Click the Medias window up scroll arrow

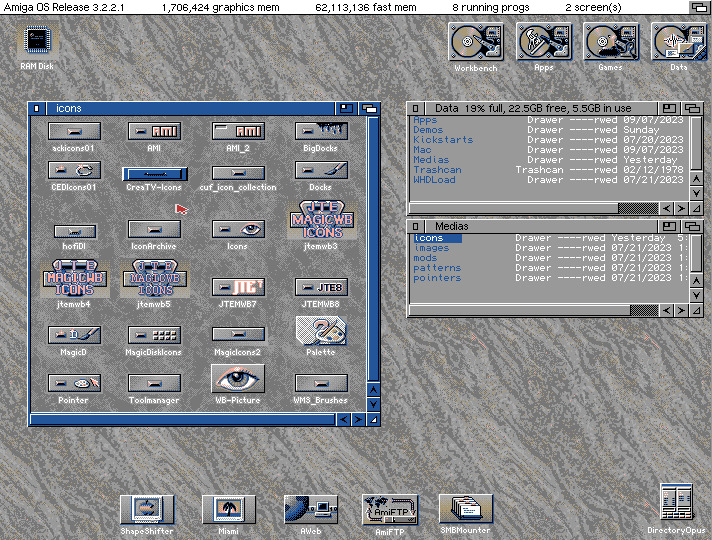pos(697,281)
